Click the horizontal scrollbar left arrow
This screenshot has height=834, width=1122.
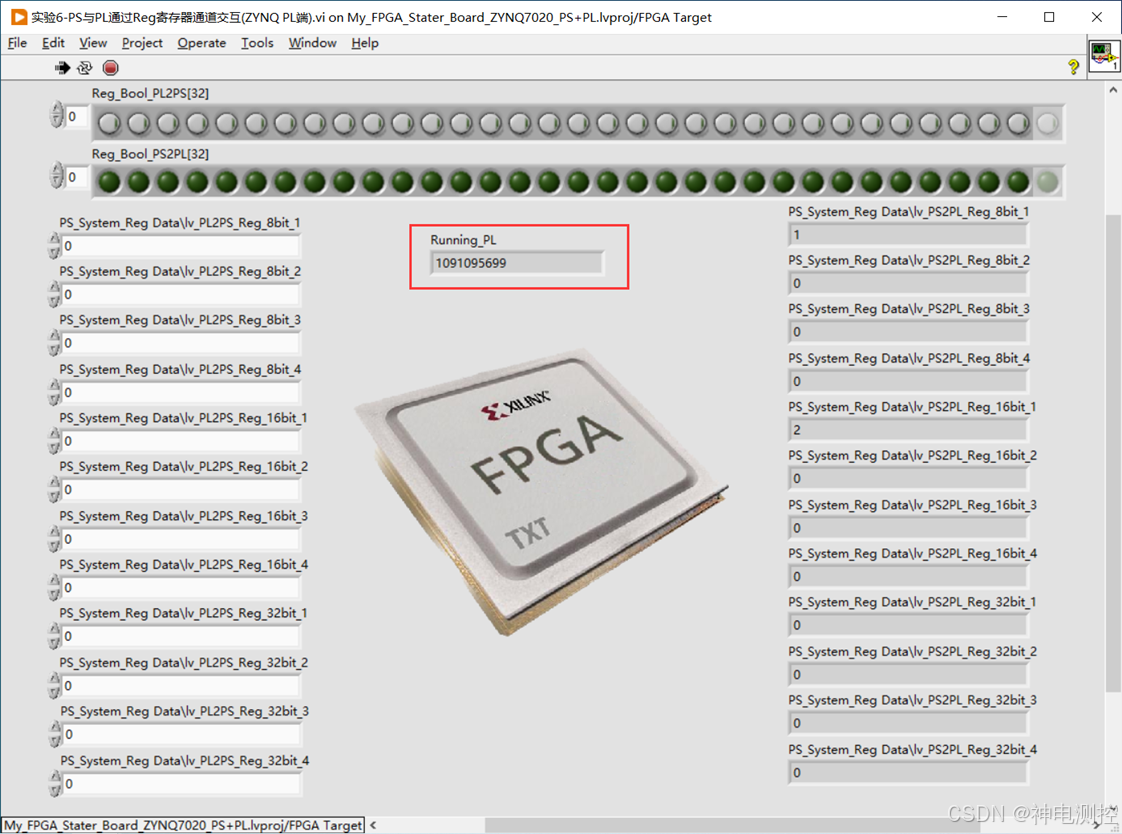[x=373, y=825]
